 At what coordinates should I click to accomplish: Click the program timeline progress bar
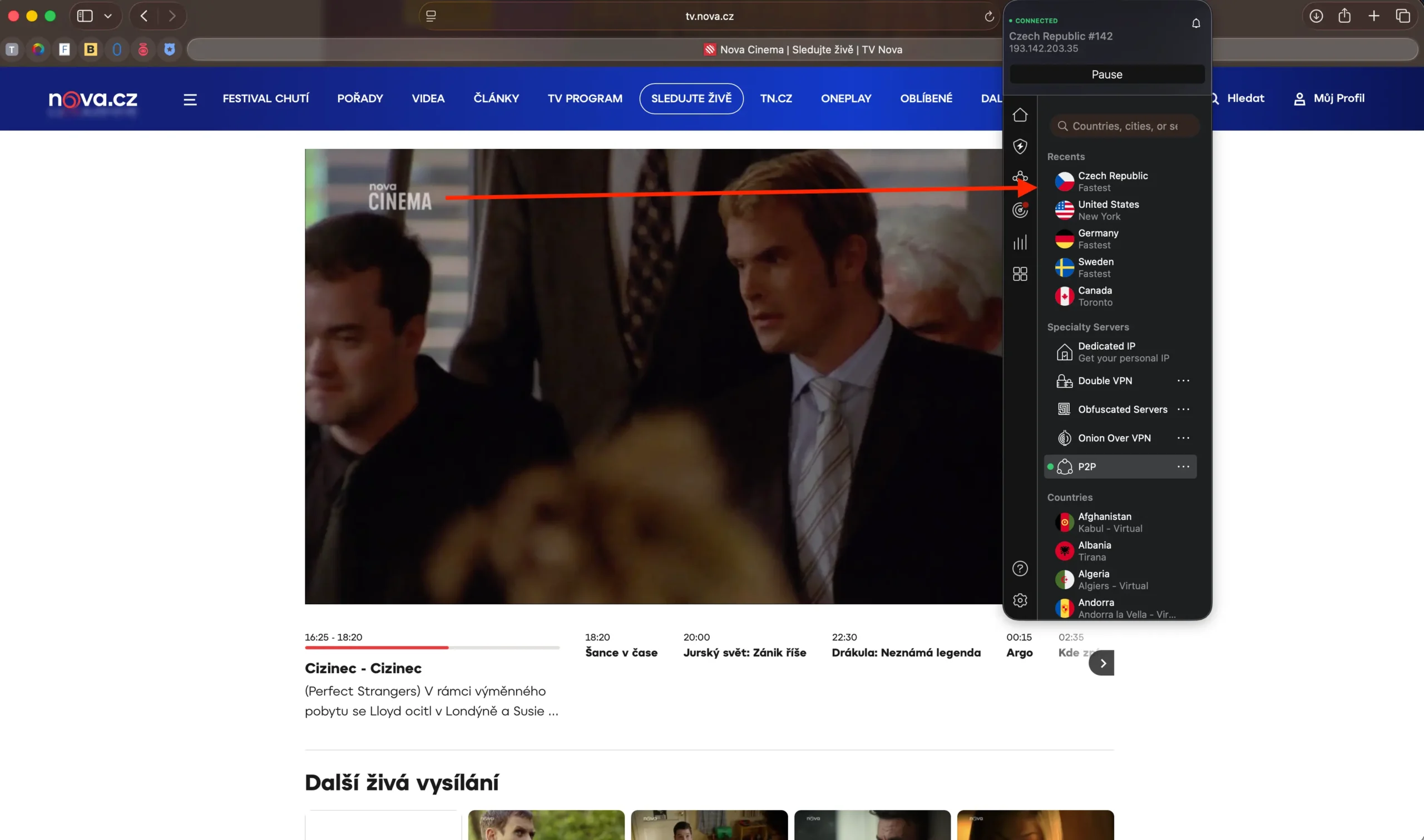point(433,647)
